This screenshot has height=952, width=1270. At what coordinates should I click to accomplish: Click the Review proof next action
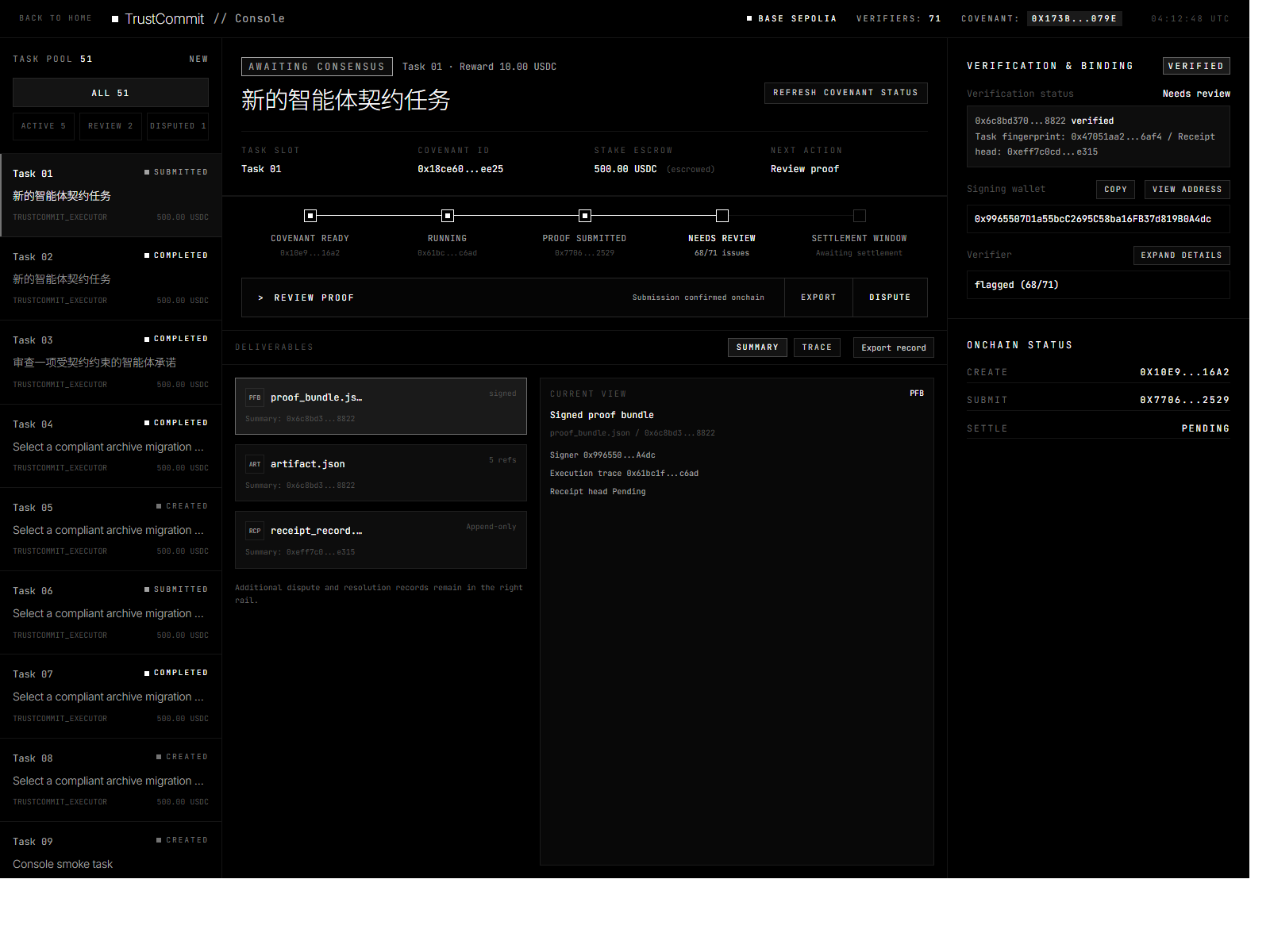pos(805,169)
